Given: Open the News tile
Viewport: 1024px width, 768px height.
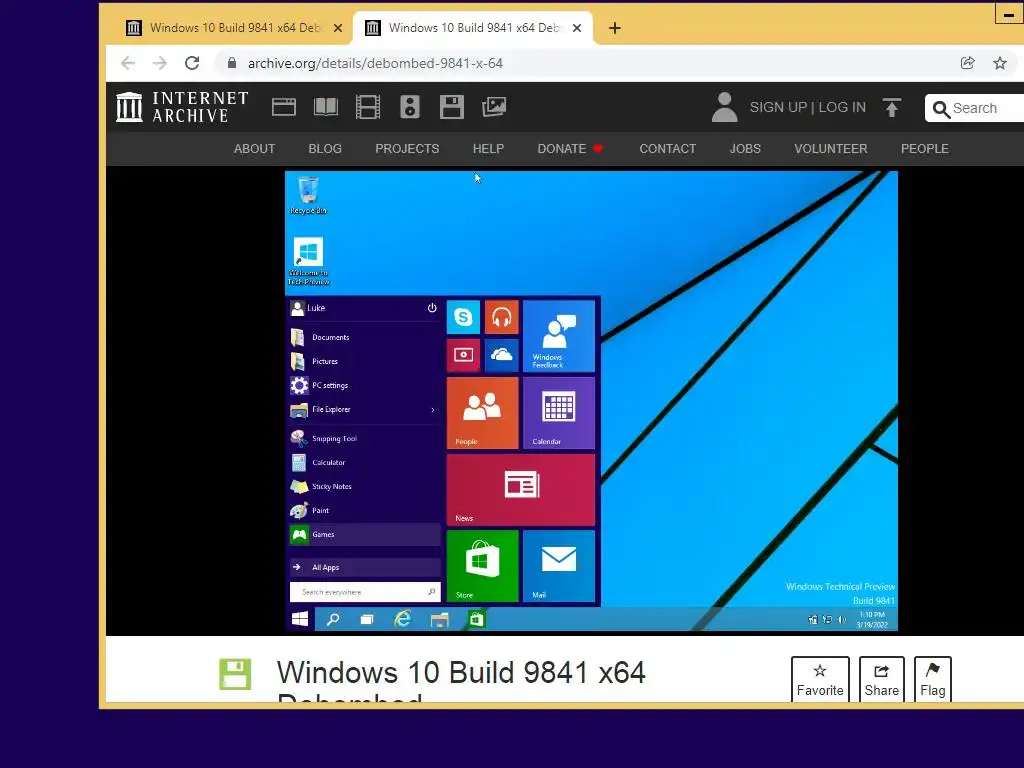Looking at the screenshot, I should 520,490.
